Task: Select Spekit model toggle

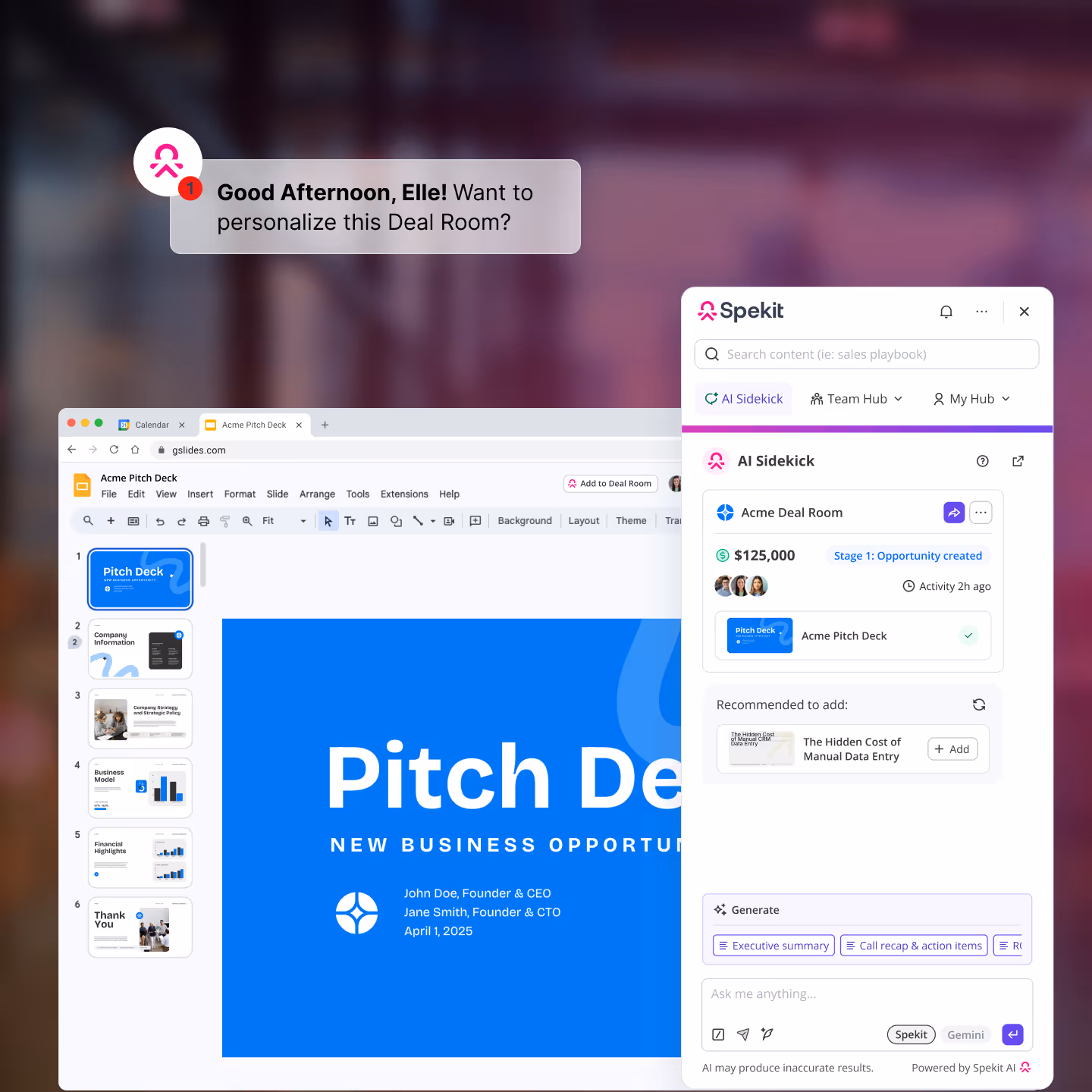Action: (x=911, y=1034)
